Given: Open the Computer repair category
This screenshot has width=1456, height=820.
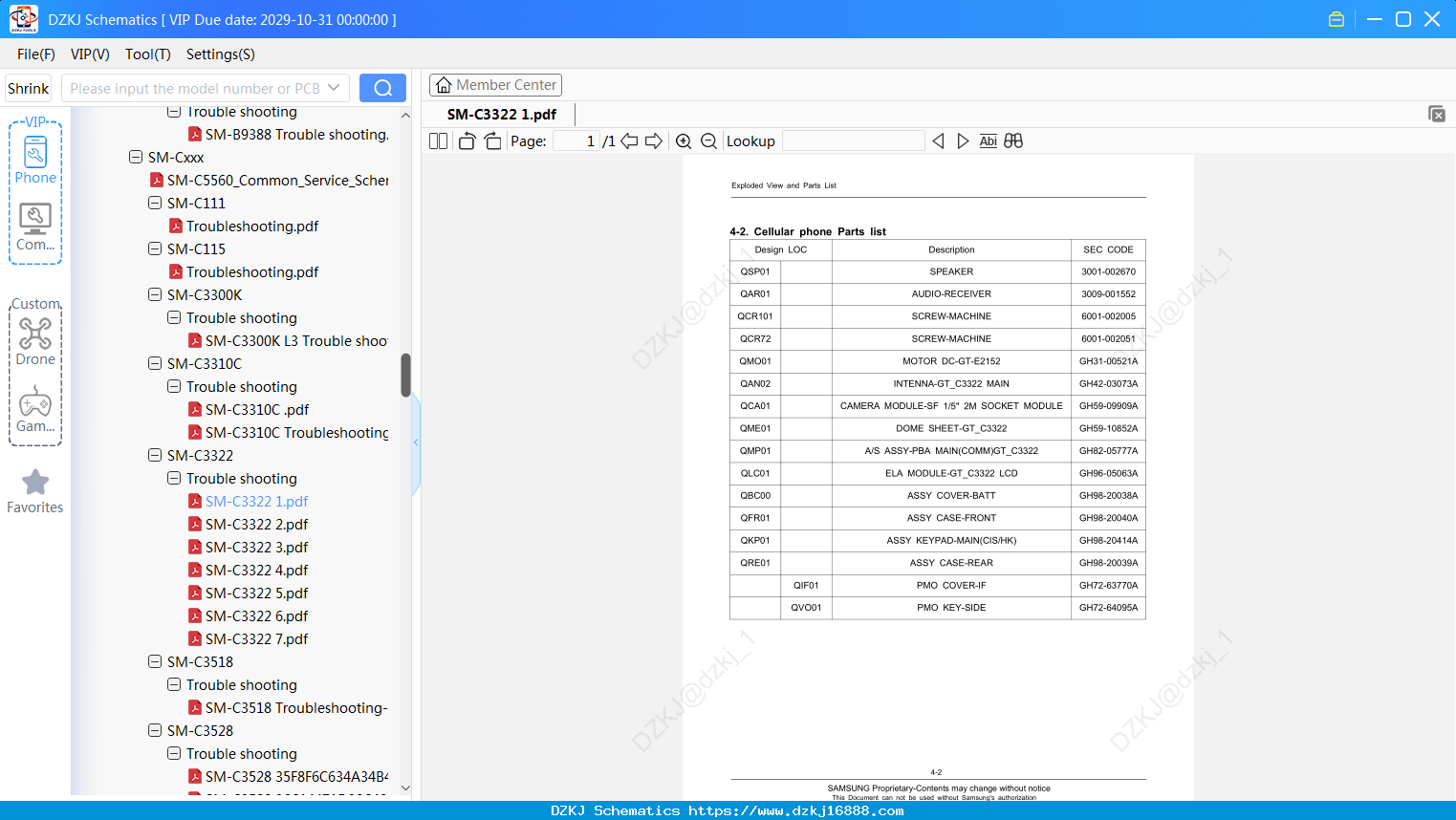Looking at the screenshot, I should coord(35,227).
